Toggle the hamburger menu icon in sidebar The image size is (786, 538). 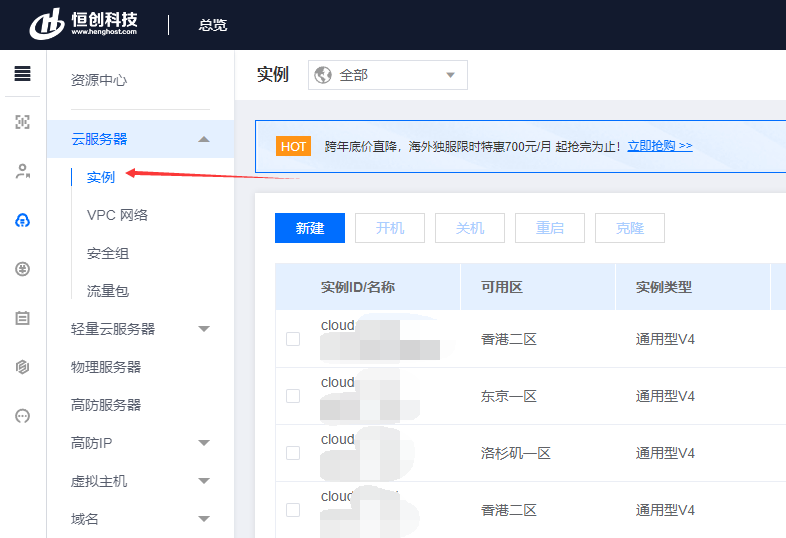point(23,74)
